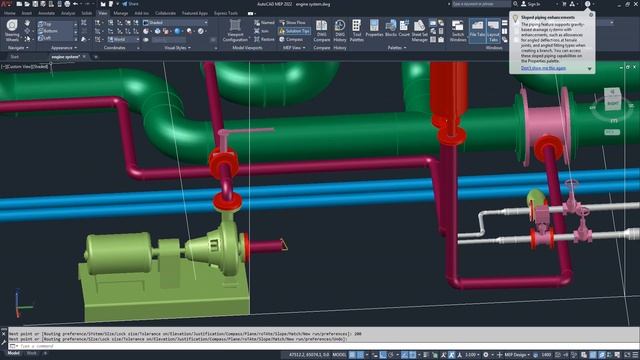Open the Blocks palette

coord(391,29)
